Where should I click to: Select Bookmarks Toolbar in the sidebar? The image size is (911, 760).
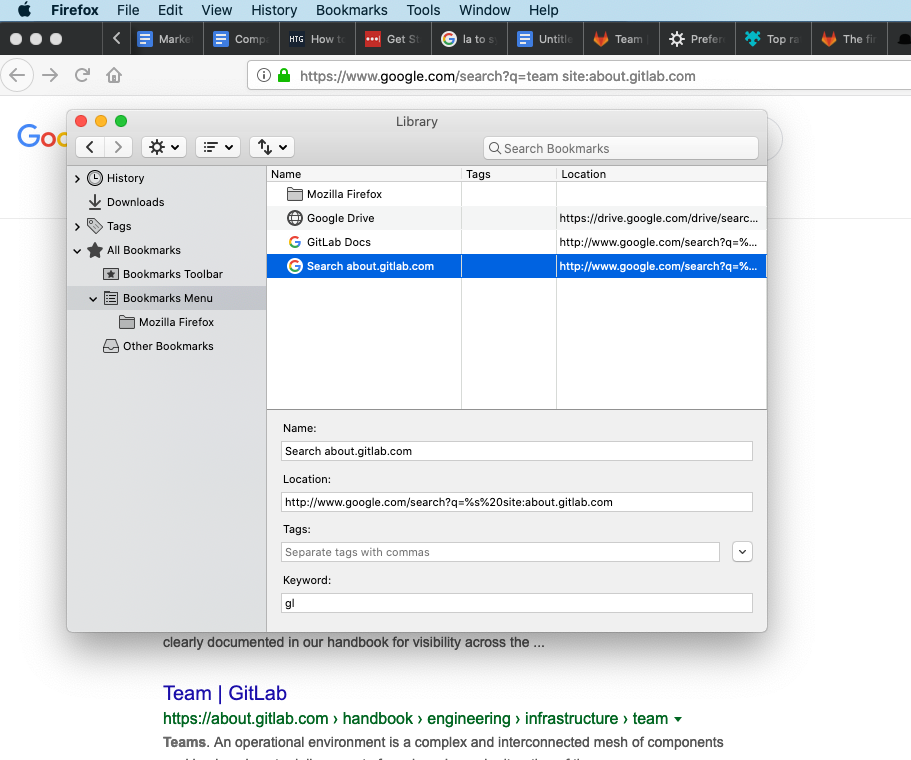click(x=173, y=274)
